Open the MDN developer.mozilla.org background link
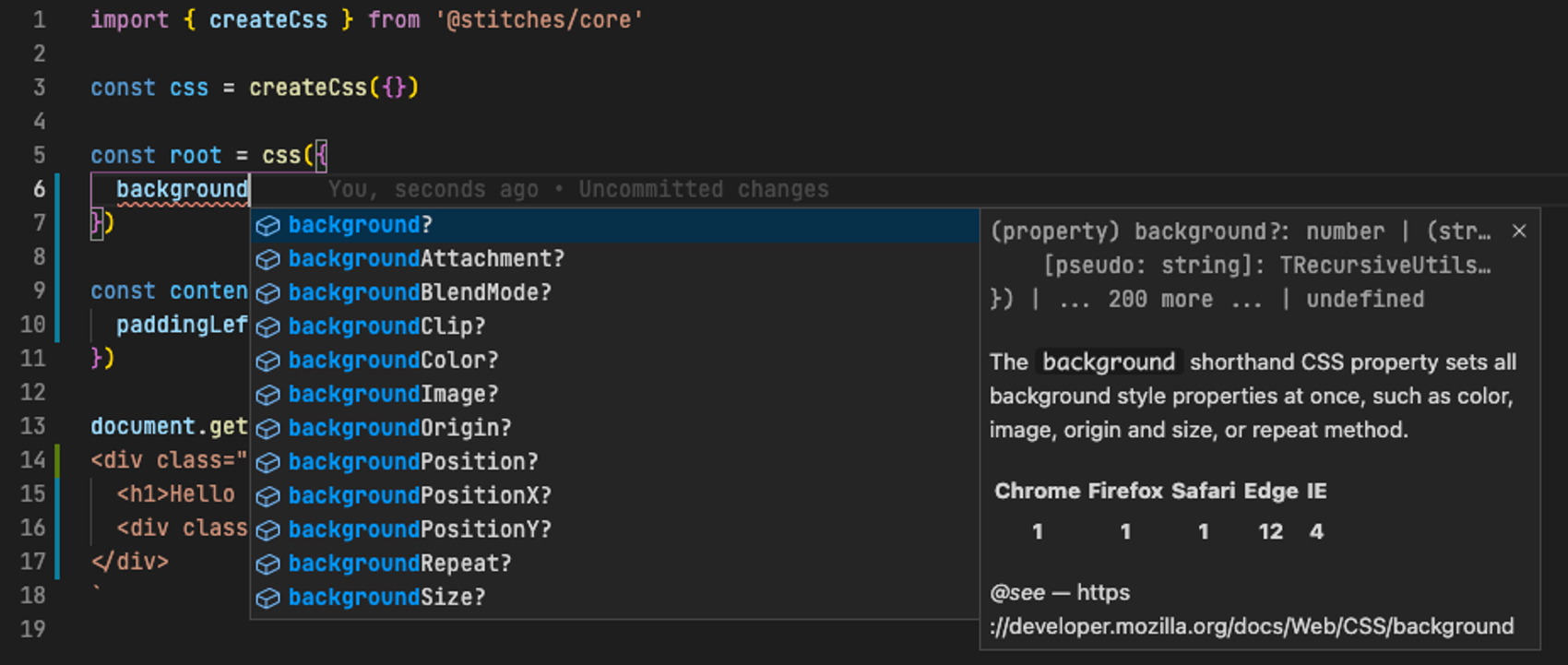This screenshot has width=1568, height=665. 1251,626
